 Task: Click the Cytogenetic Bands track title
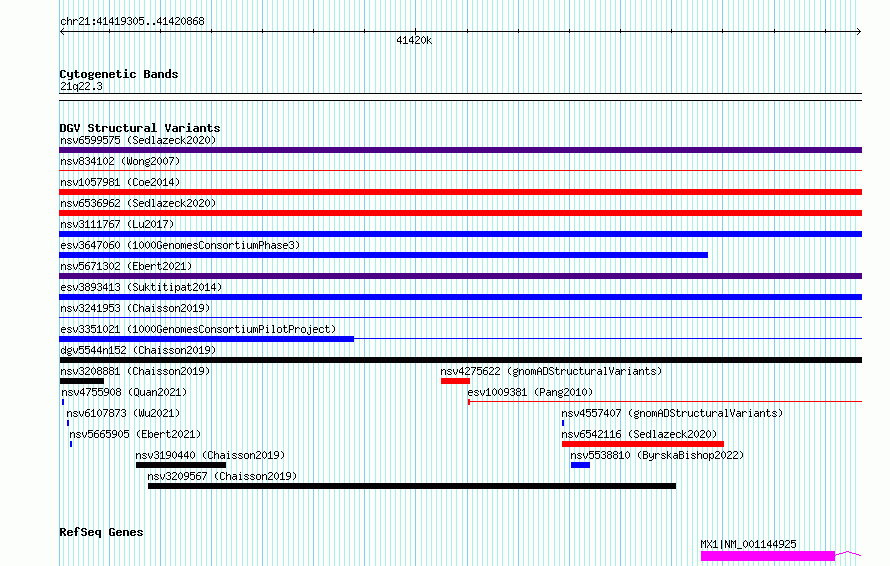(119, 74)
